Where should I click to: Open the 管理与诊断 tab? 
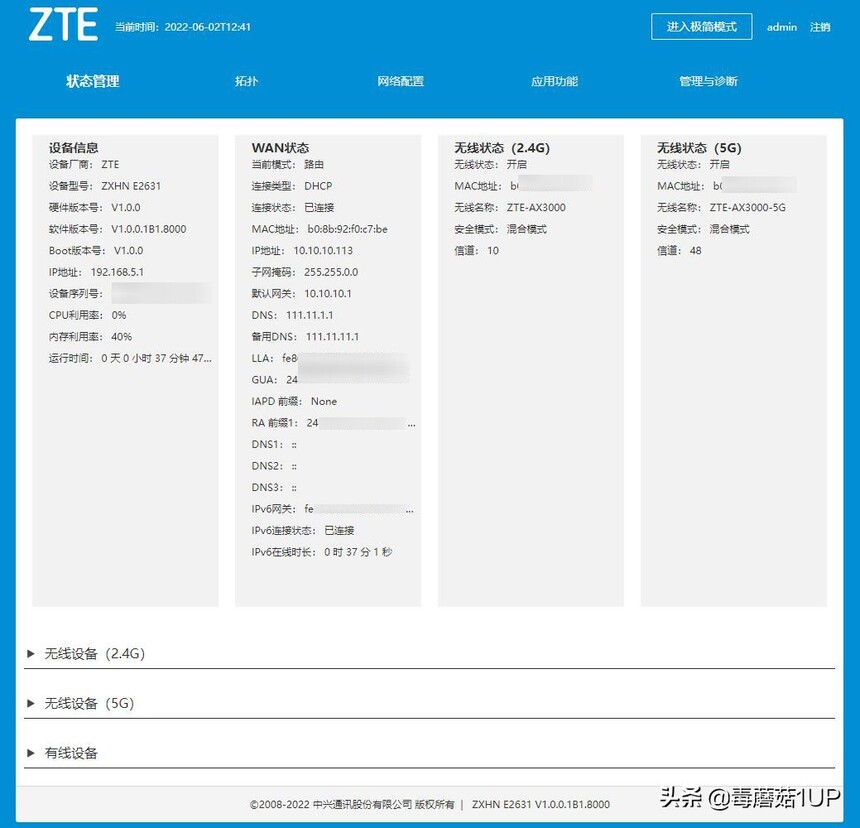[708, 81]
